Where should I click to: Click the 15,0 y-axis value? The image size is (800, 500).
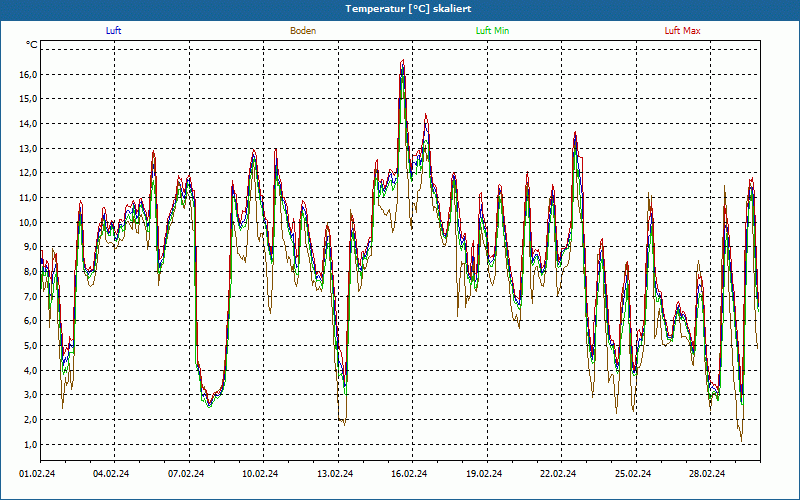28,99
